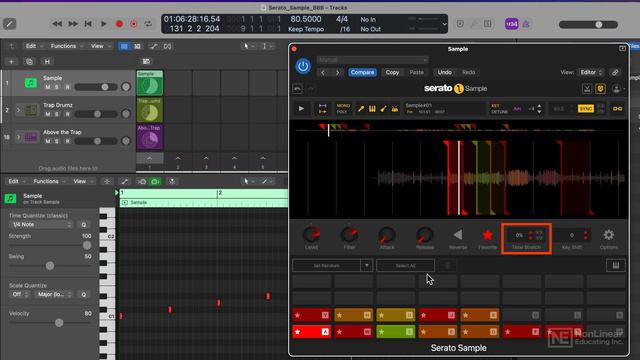Screen dimensions: 640x360
Task: Open the View Editor dropdown
Action: [591, 72]
